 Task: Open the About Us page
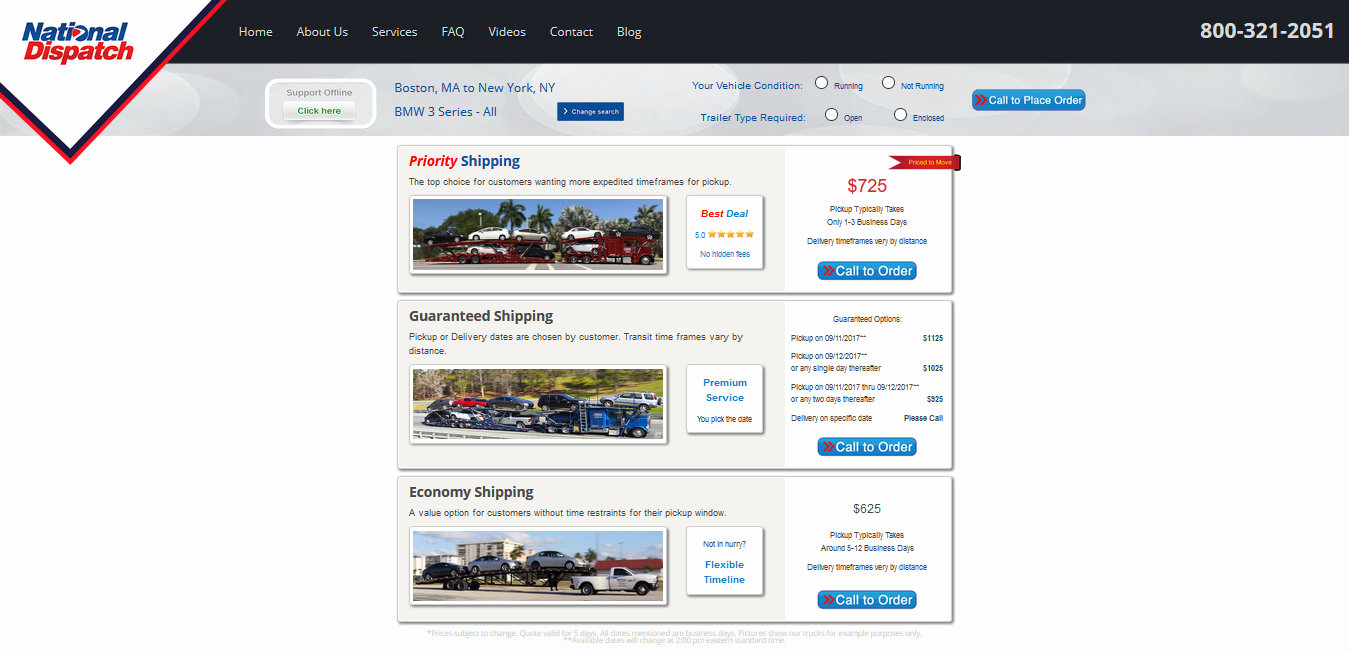[x=322, y=32]
